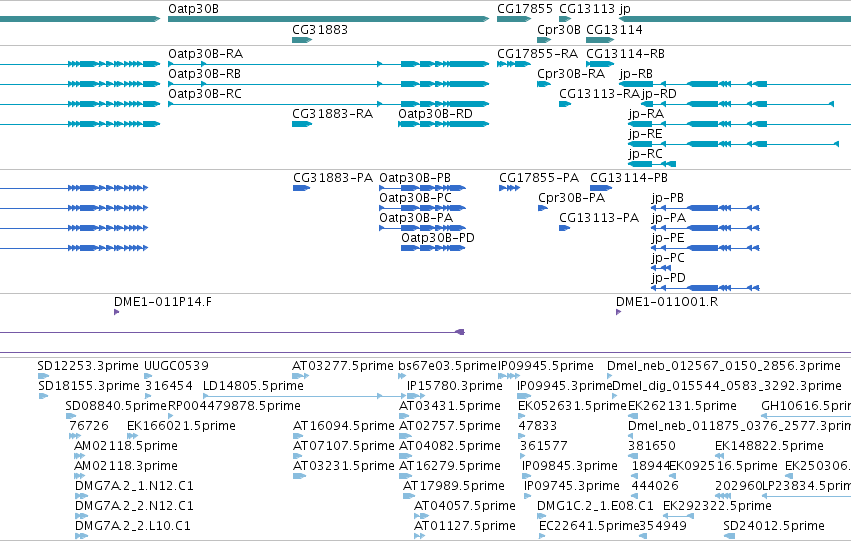Click the bs67e03.5prime EST label

[447, 366]
